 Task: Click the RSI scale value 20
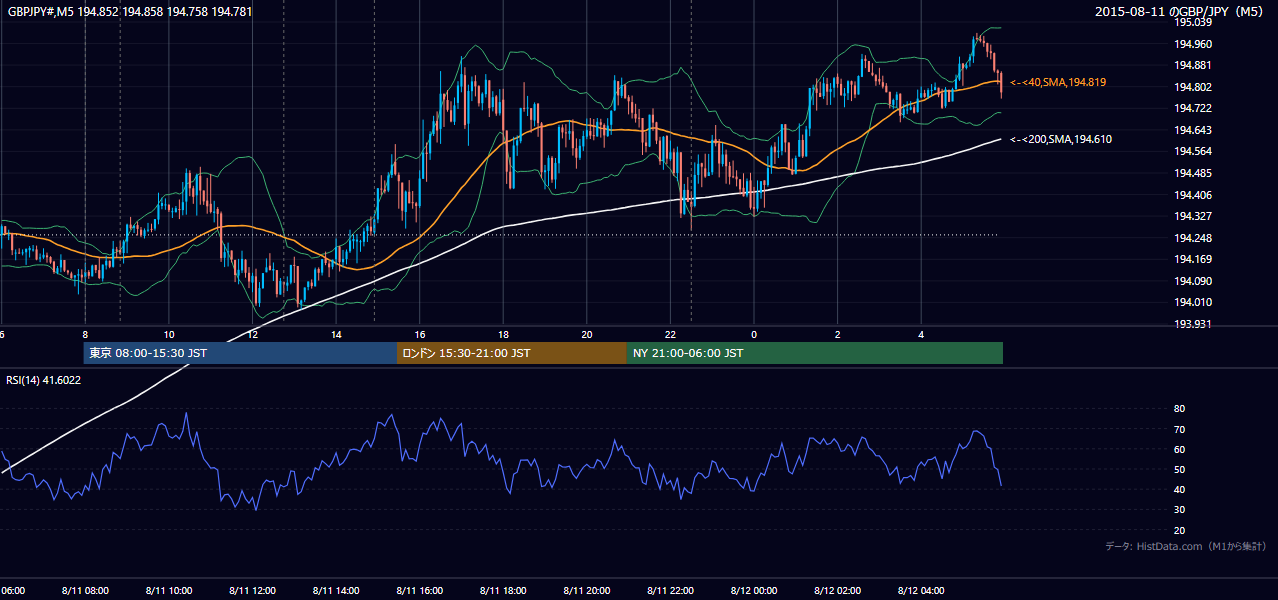point(1179,530)
